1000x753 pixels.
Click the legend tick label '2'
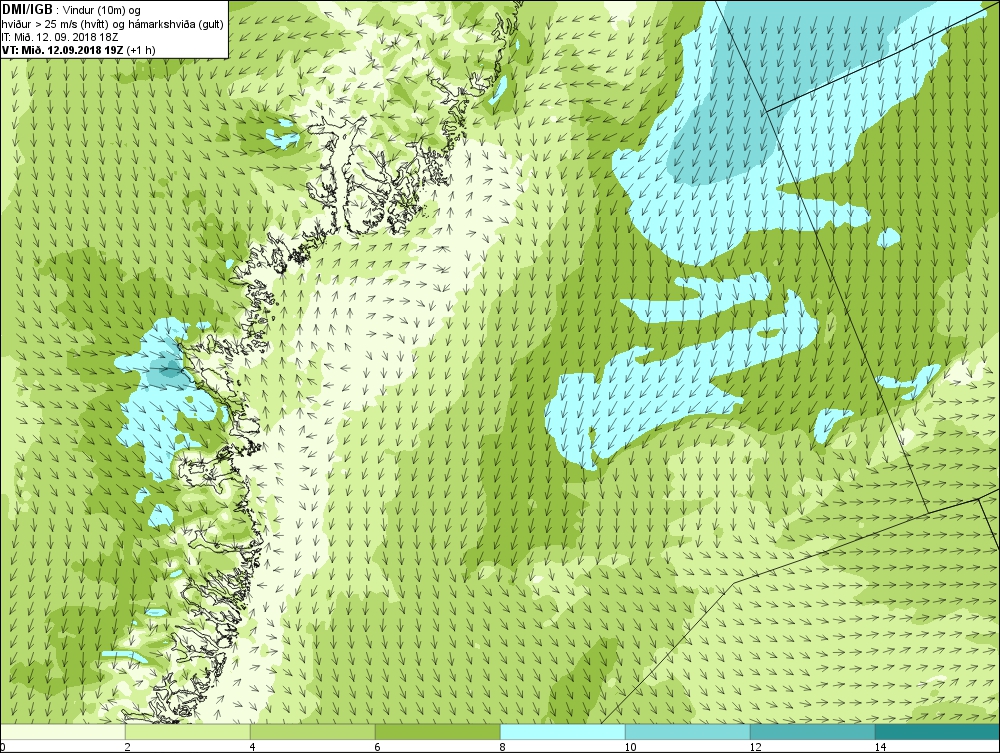coord(128,747)
